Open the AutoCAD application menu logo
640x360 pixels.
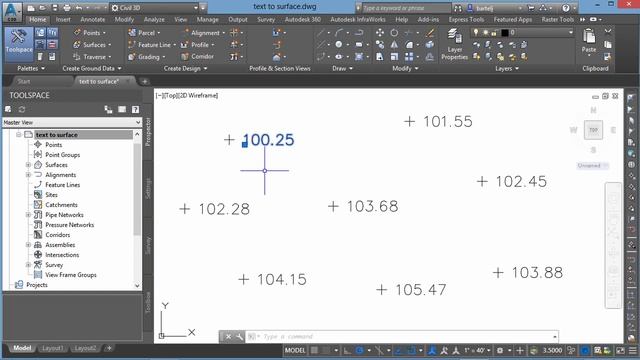point(12,11)
